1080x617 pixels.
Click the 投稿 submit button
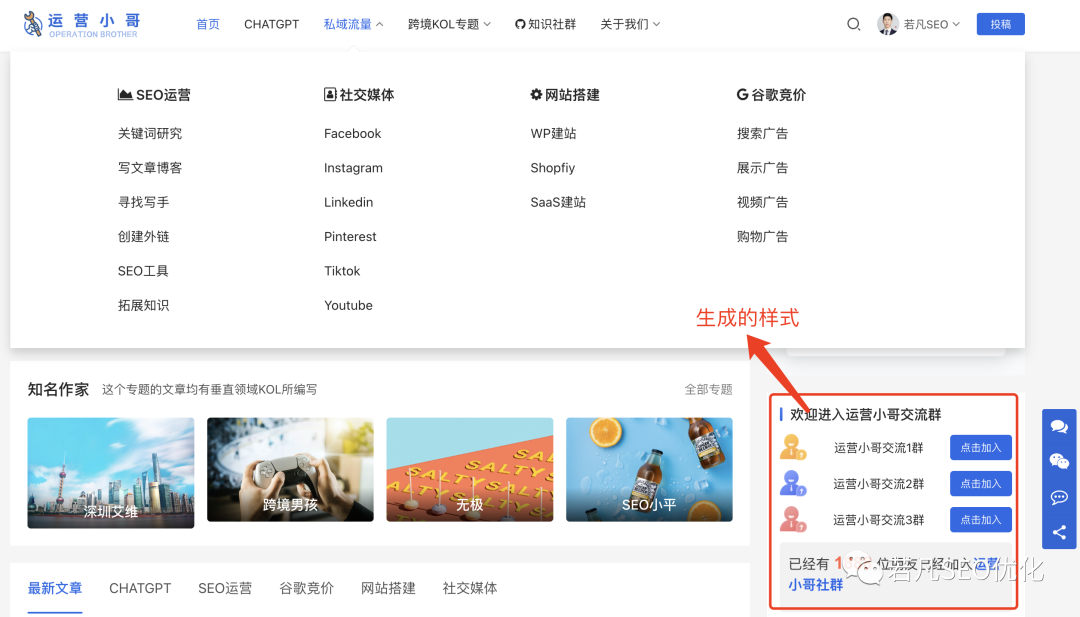1000,24
